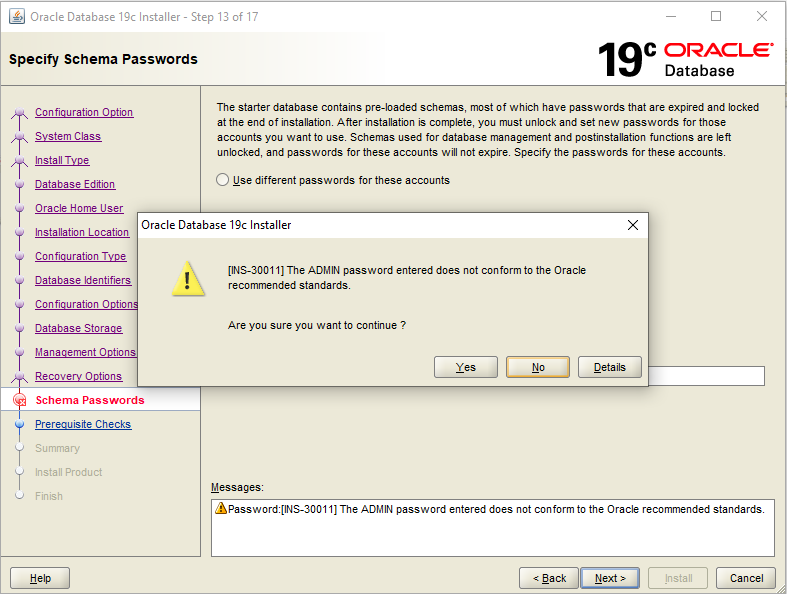Screen dimensions: 787x594
Task: Close the INS-30011 warning dialog
Action: [633, 225]
